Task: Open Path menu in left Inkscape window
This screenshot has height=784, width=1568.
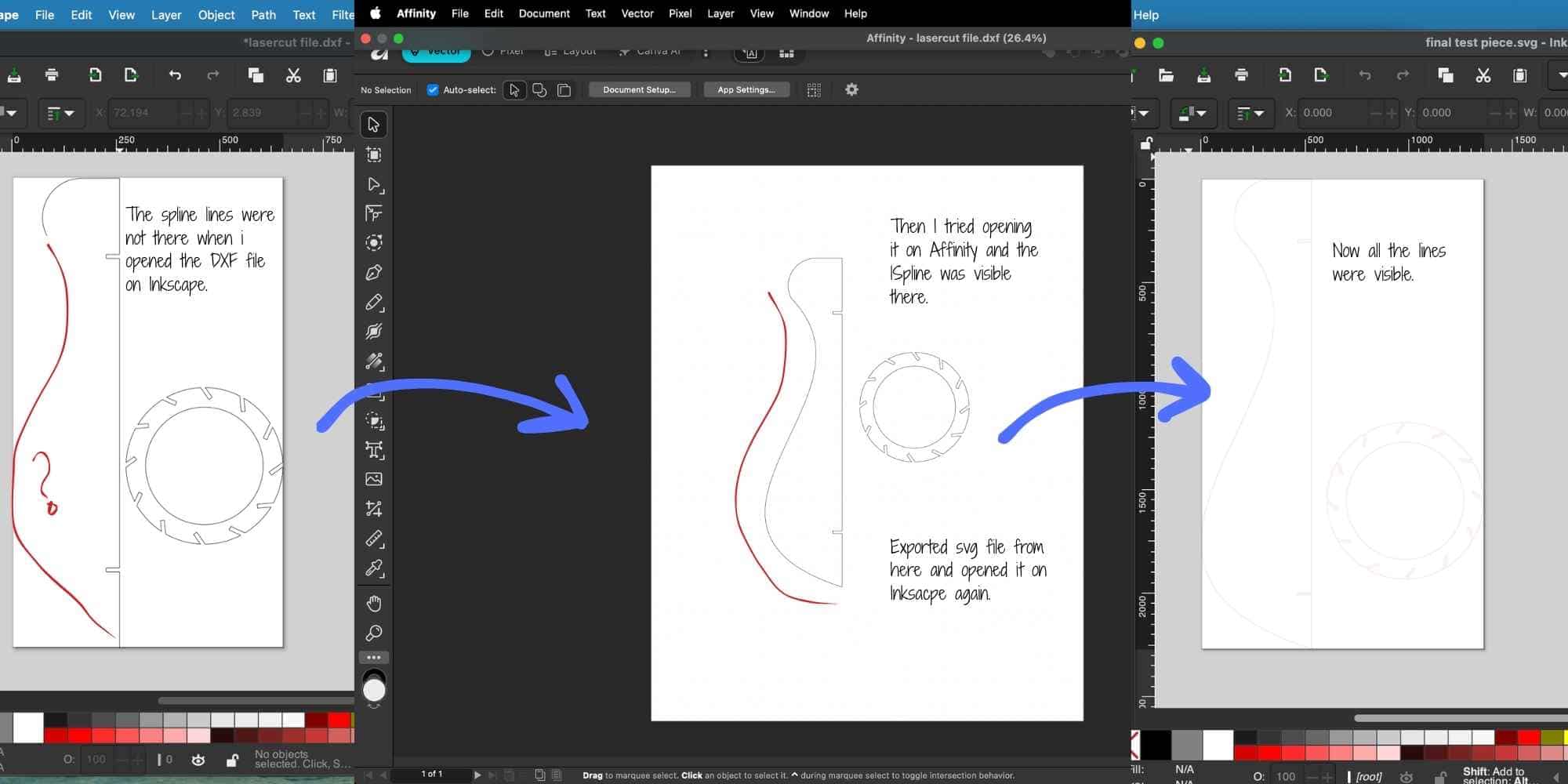Action: (263, 15)
